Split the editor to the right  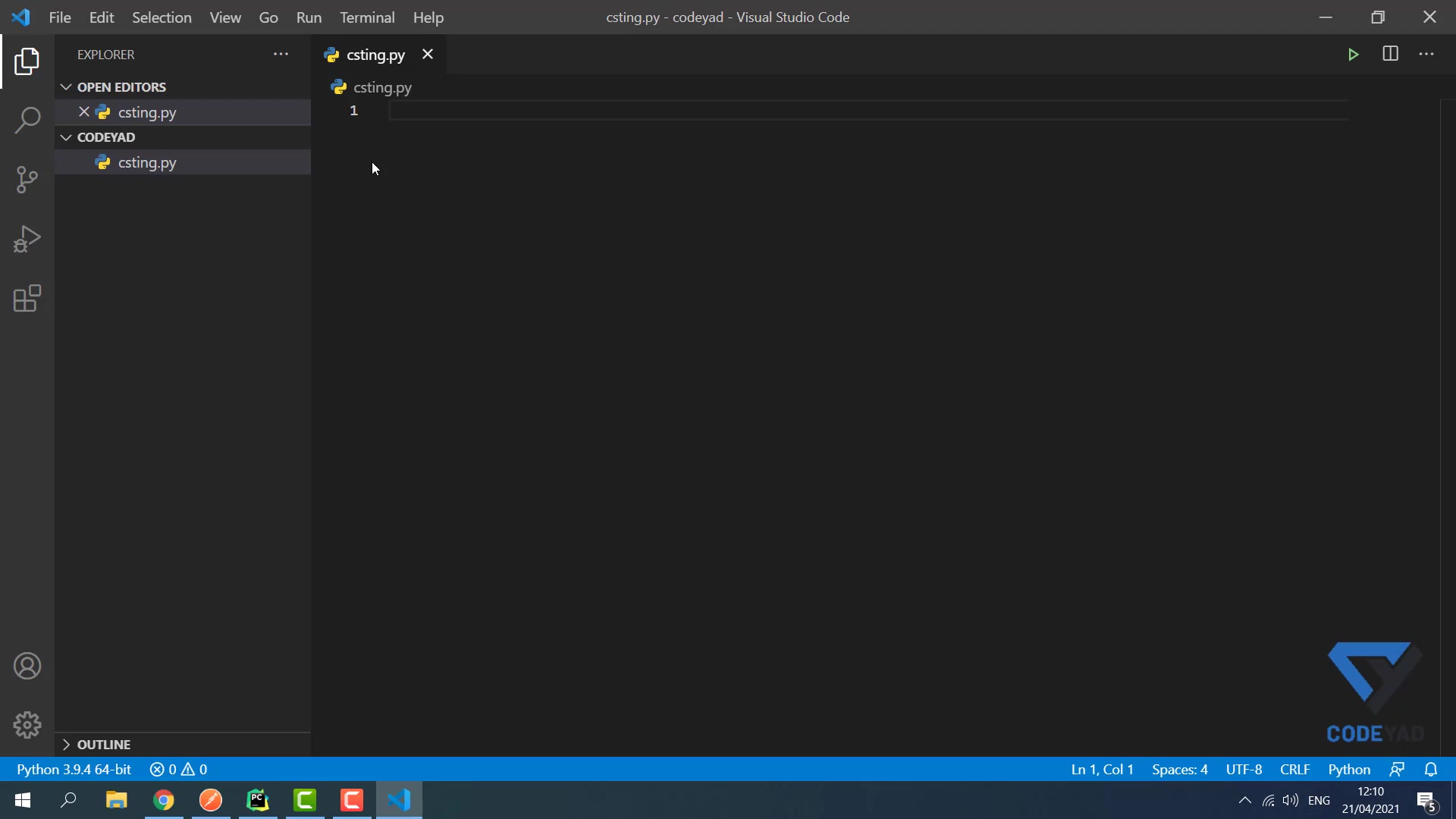pos(1390,55)
